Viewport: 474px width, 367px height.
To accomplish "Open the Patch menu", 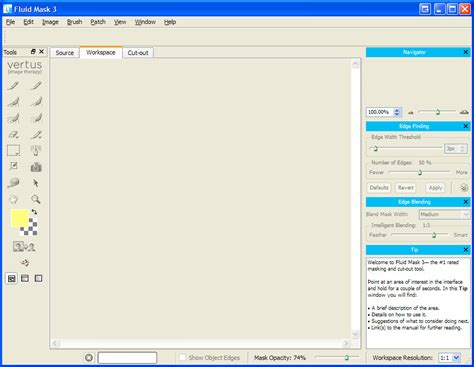I will 98,22.
